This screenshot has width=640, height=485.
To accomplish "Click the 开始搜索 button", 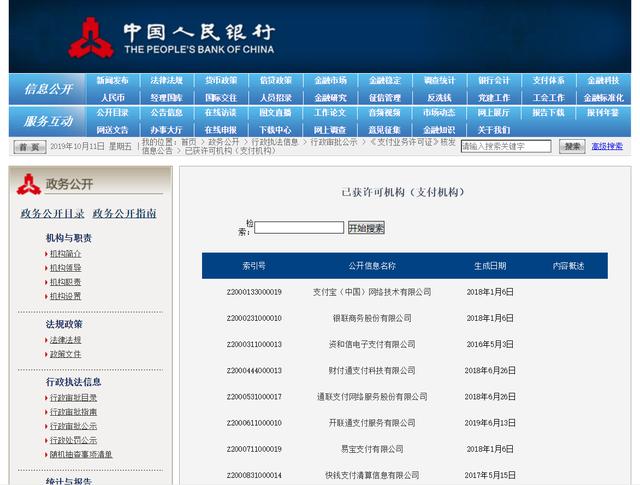I will coord(366,228).
